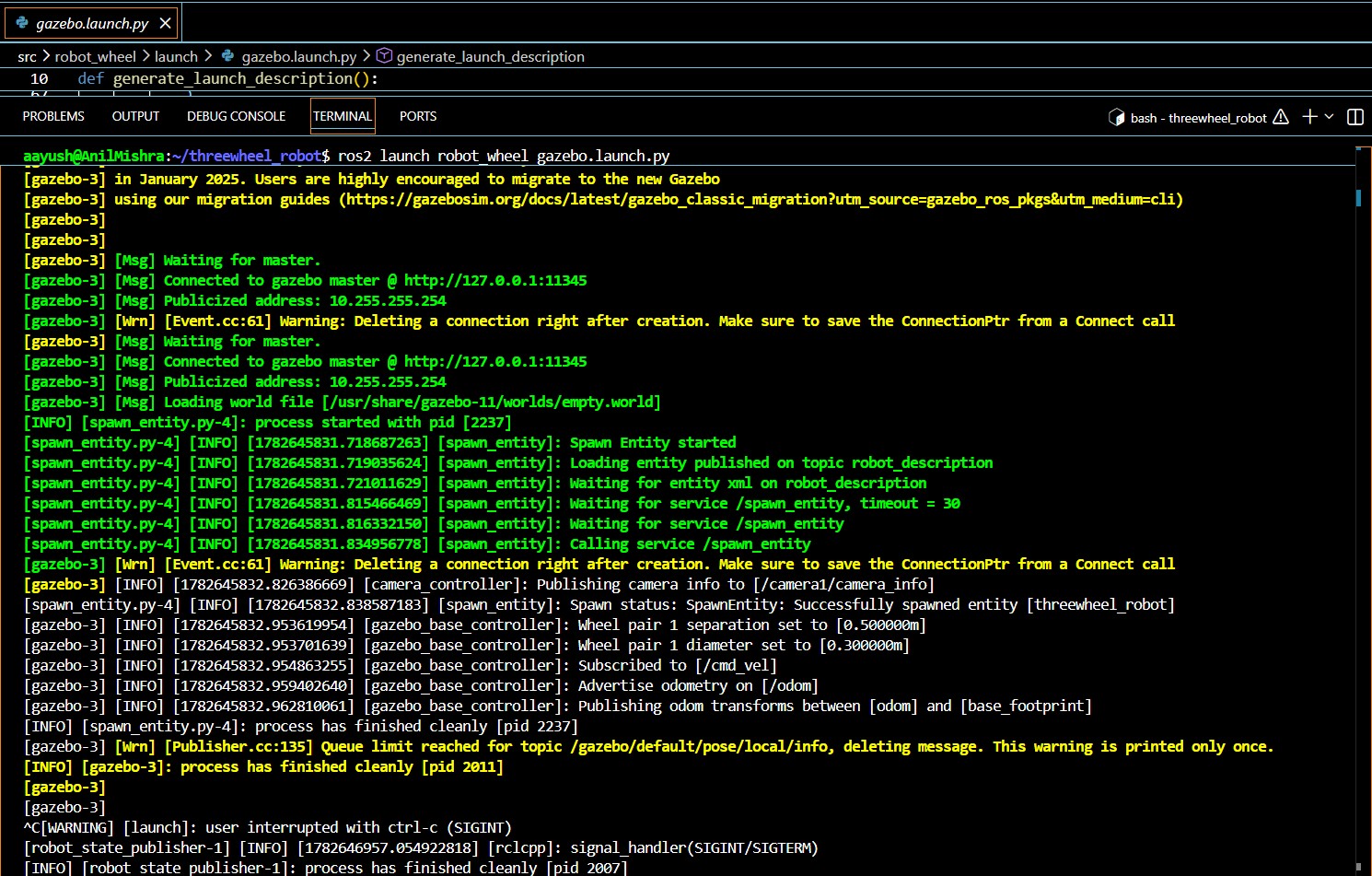The width and height of the screenshot is (1372, 876).
Task: Switch to the PROBLEMS panel tab
Action: click(x=53, y=116)
